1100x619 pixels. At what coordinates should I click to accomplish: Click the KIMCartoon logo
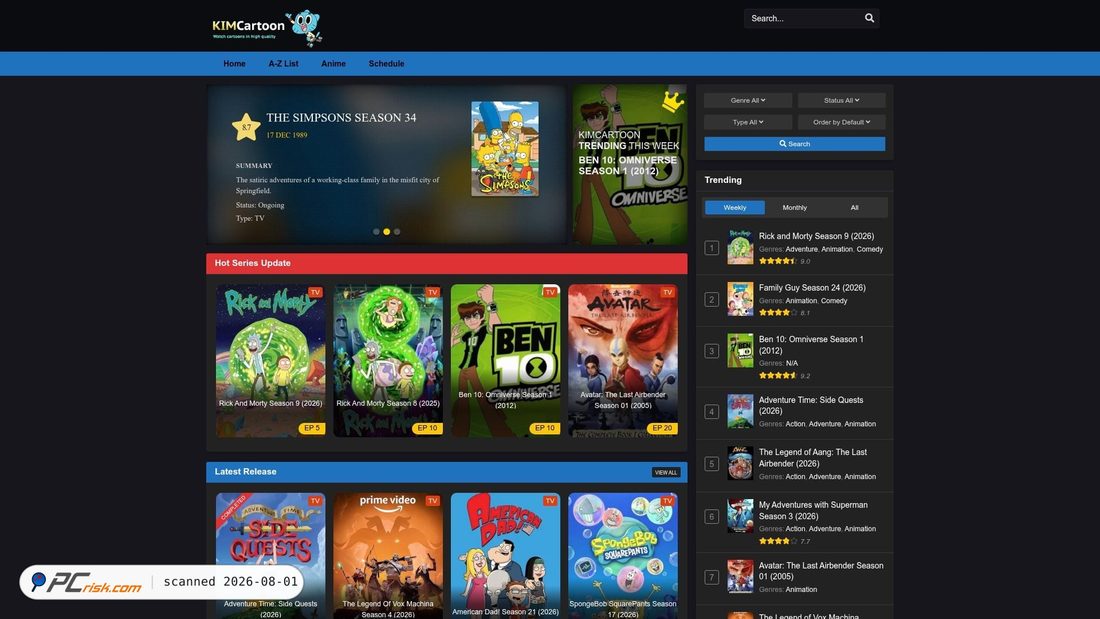click(267, 28)
